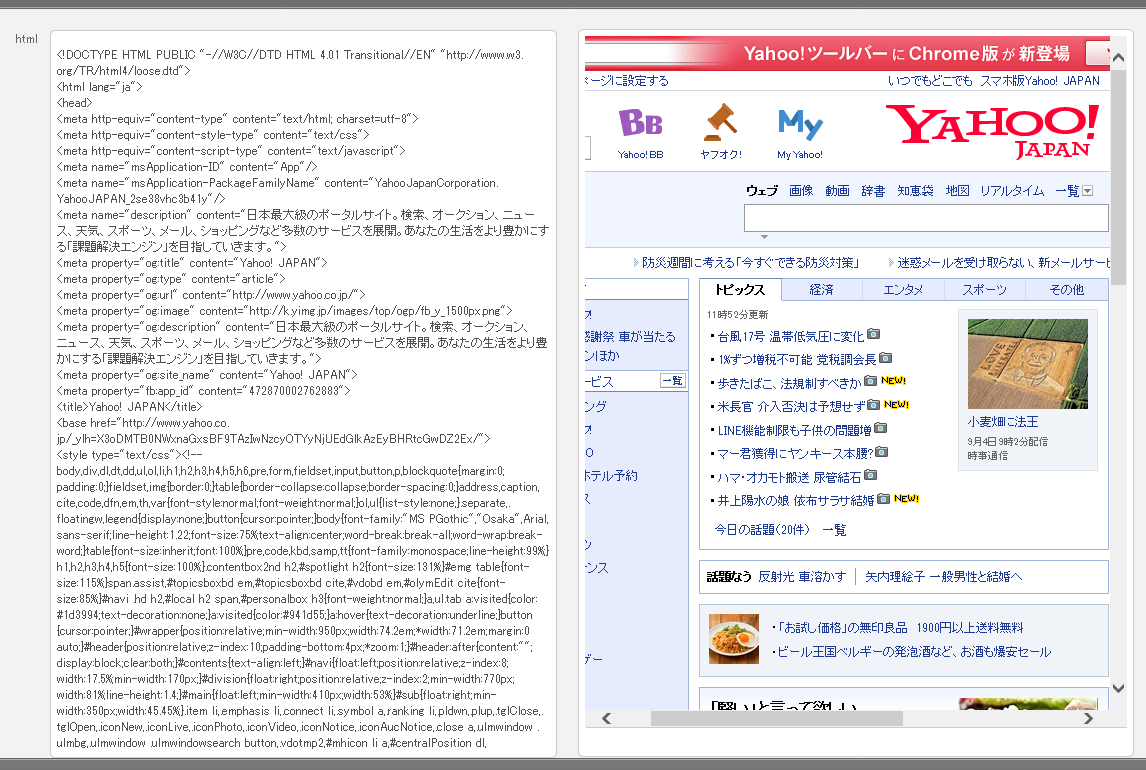Expand the small arrow below search box
The image size is (1146, 770).
click(x=764, y=237)
